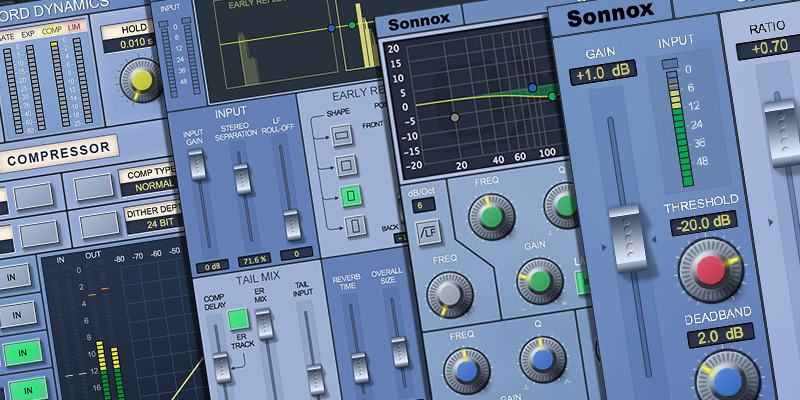The image size is (800, 400).
Task: Click the LF filter shape button
Action: pyautogui.click(x=428, y=232)
